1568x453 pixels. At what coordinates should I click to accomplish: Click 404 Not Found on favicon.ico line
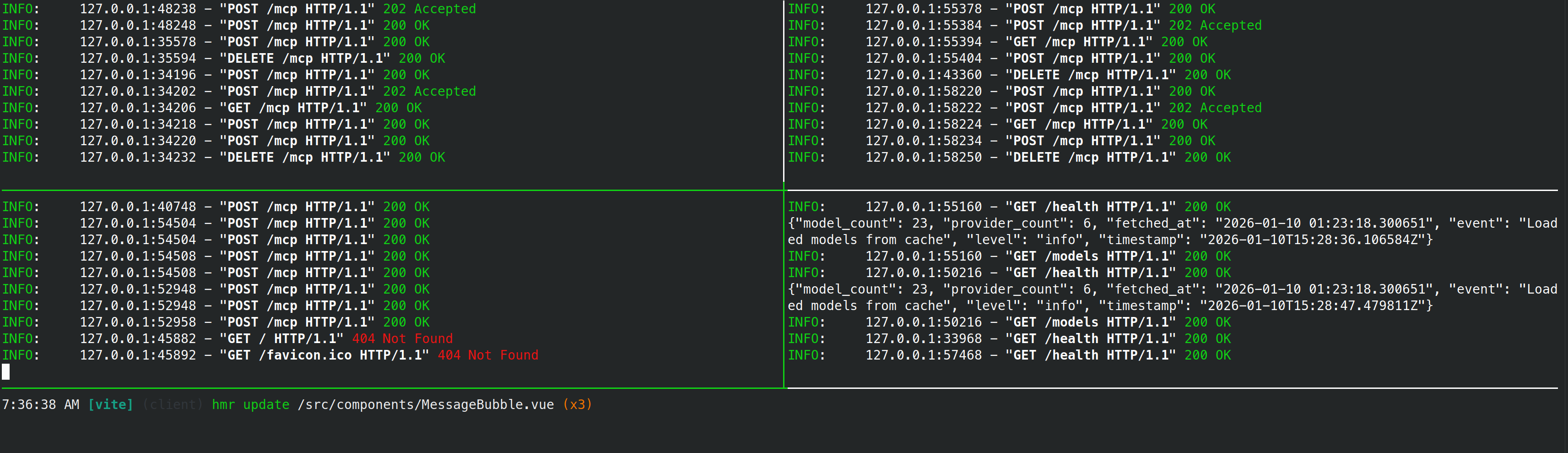point(487,355)
